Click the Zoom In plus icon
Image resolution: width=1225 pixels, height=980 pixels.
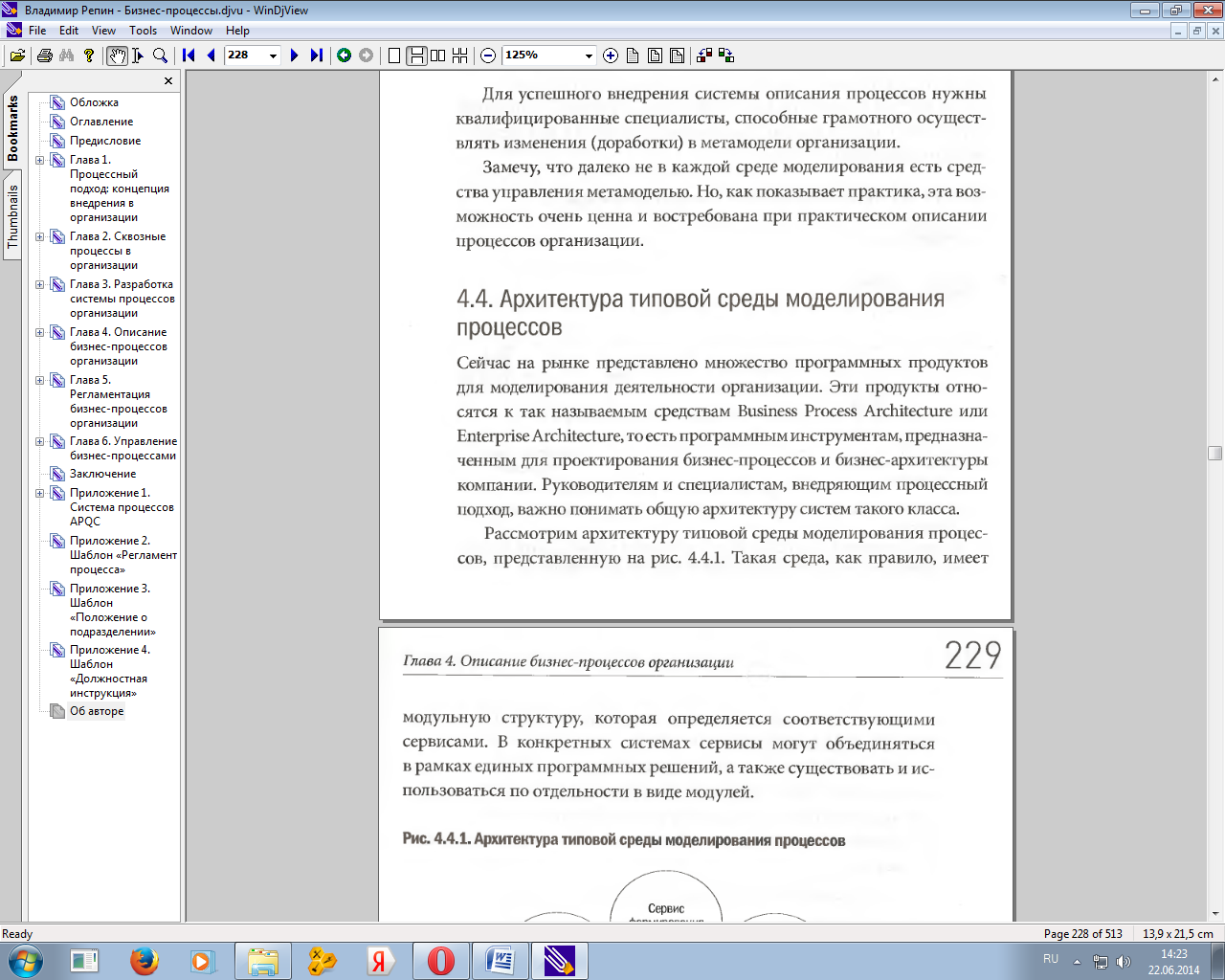point(611,56)
